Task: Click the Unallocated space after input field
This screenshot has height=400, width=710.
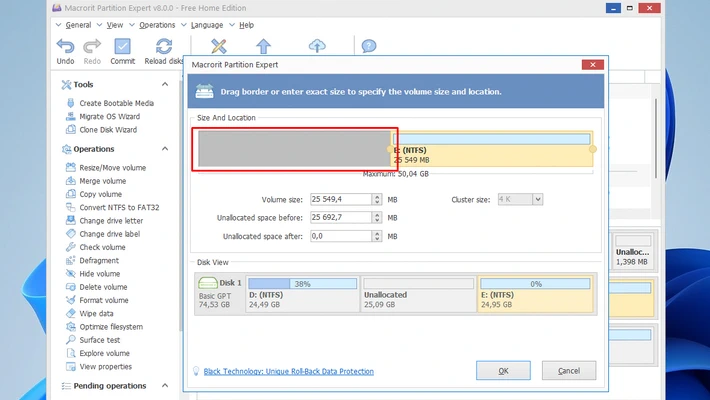Action: tap(341, 236)
